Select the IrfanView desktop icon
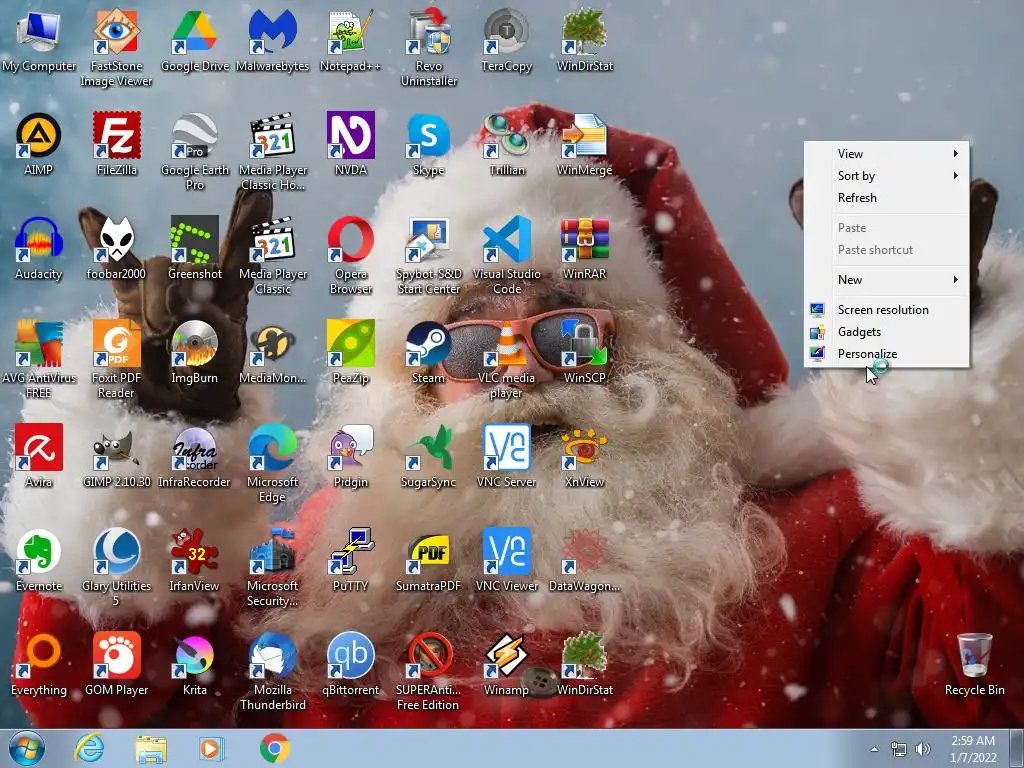 coord(195,560)
